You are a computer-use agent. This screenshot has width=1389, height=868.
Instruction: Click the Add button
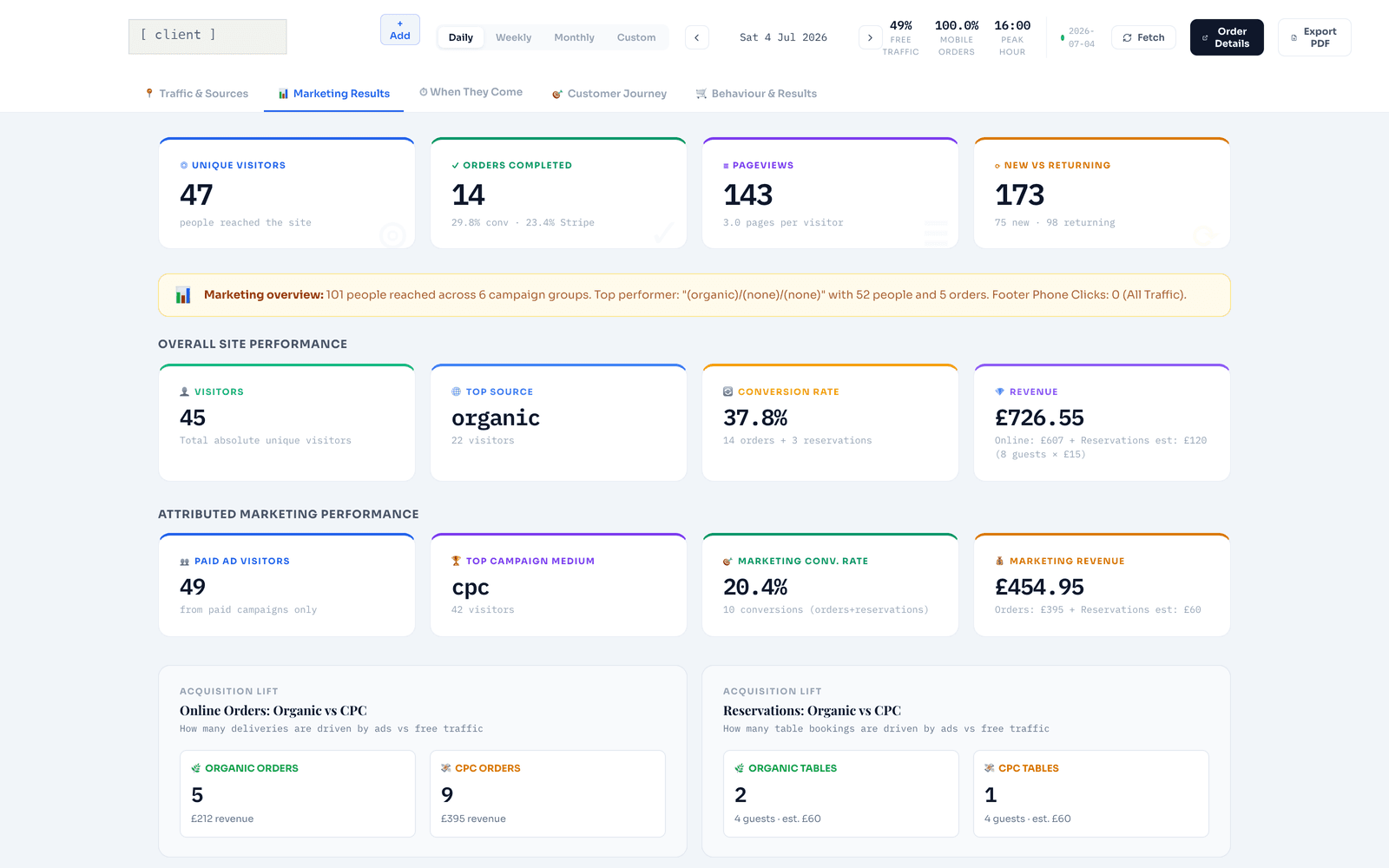coord(400,30)
